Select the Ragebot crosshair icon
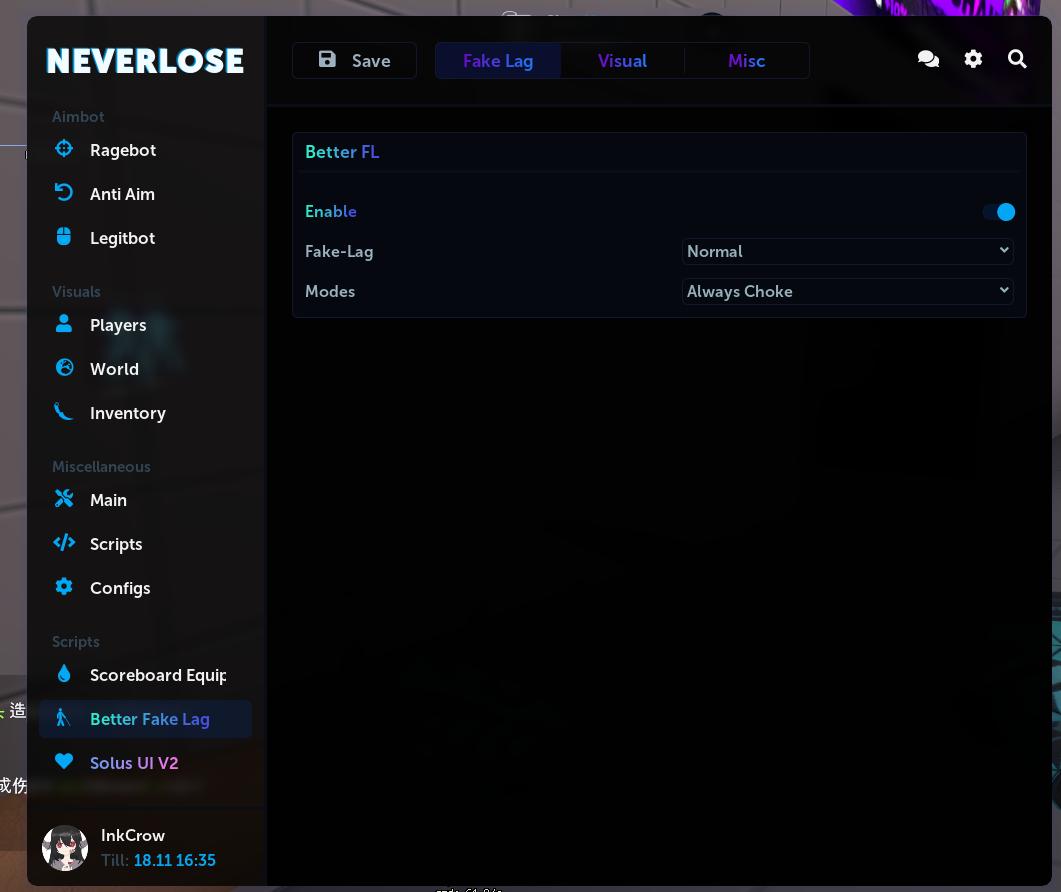Screen dimensions: 1061x892 (64, 147)
